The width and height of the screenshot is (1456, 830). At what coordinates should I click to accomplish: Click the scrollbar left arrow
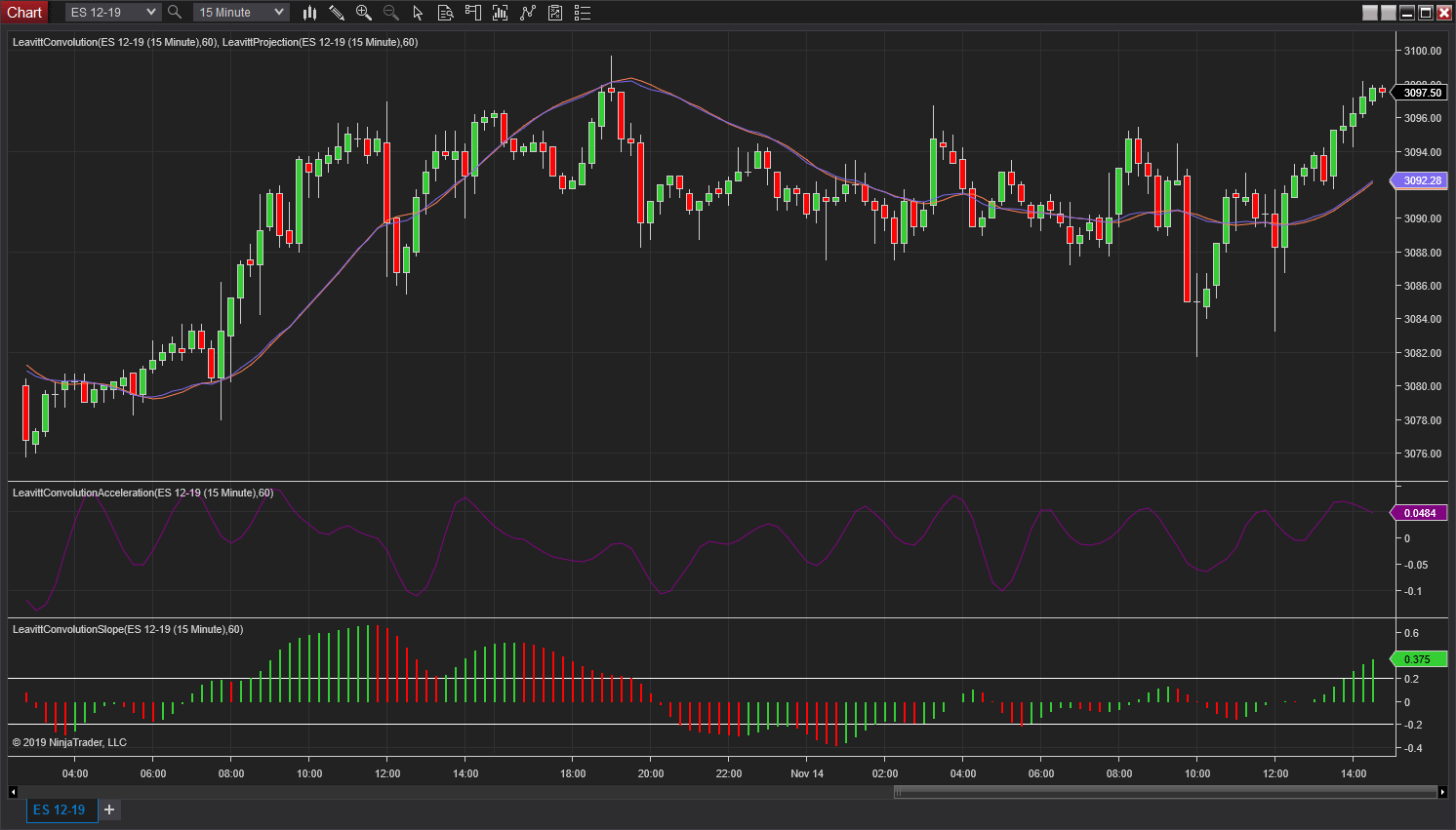[x=14, y=792]
